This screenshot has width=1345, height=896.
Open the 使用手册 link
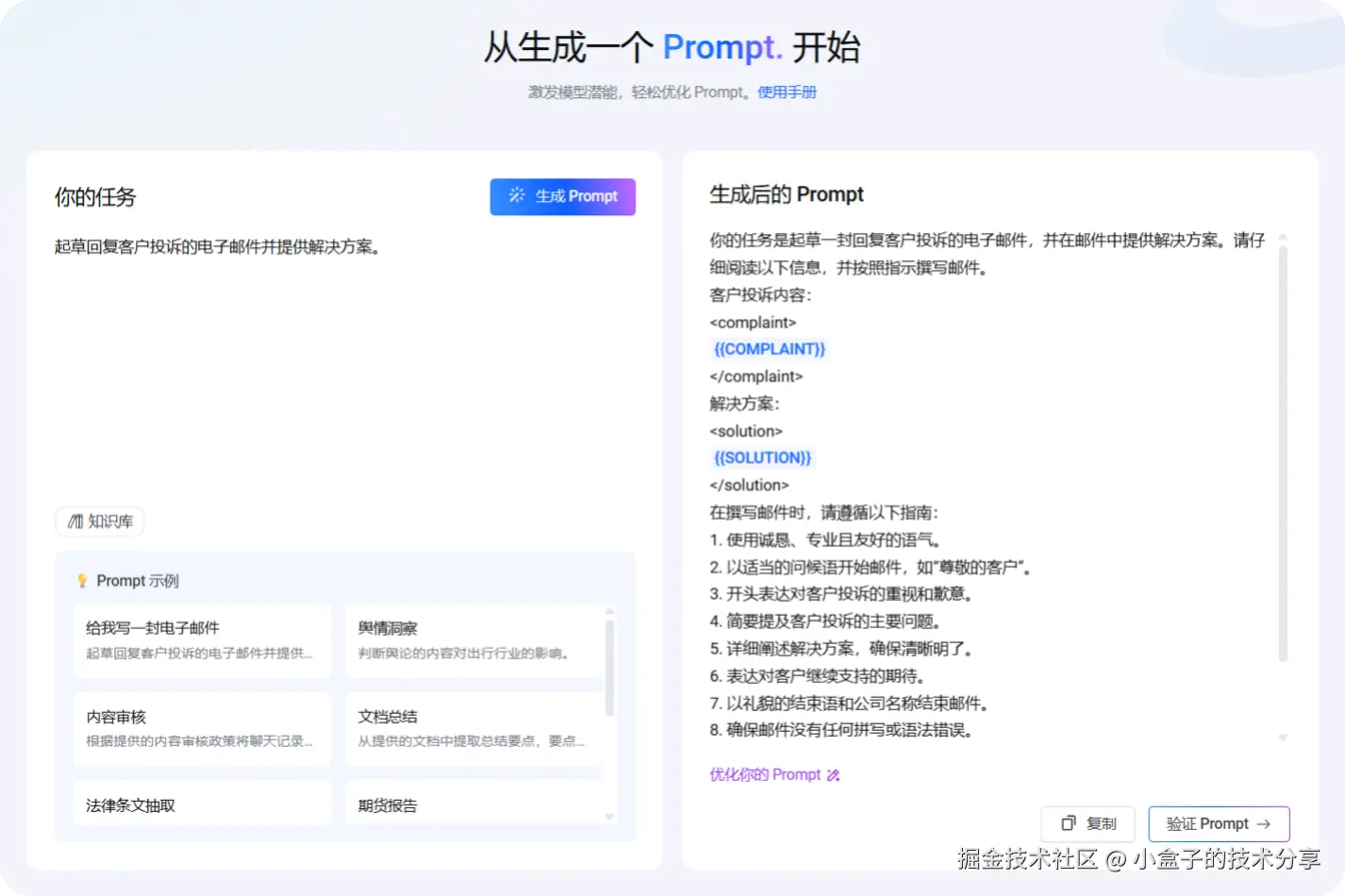pos(787,91)
